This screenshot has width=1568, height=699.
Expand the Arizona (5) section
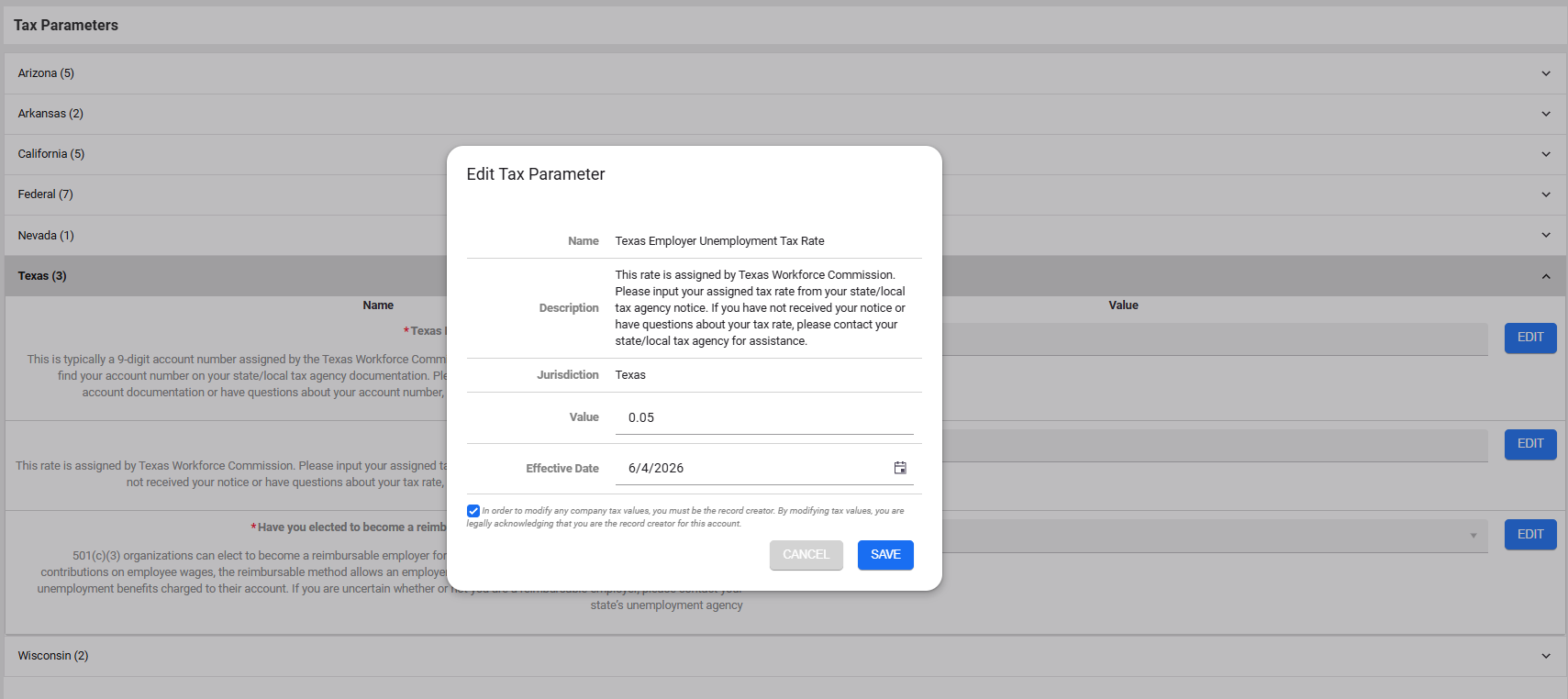point(784,73)
